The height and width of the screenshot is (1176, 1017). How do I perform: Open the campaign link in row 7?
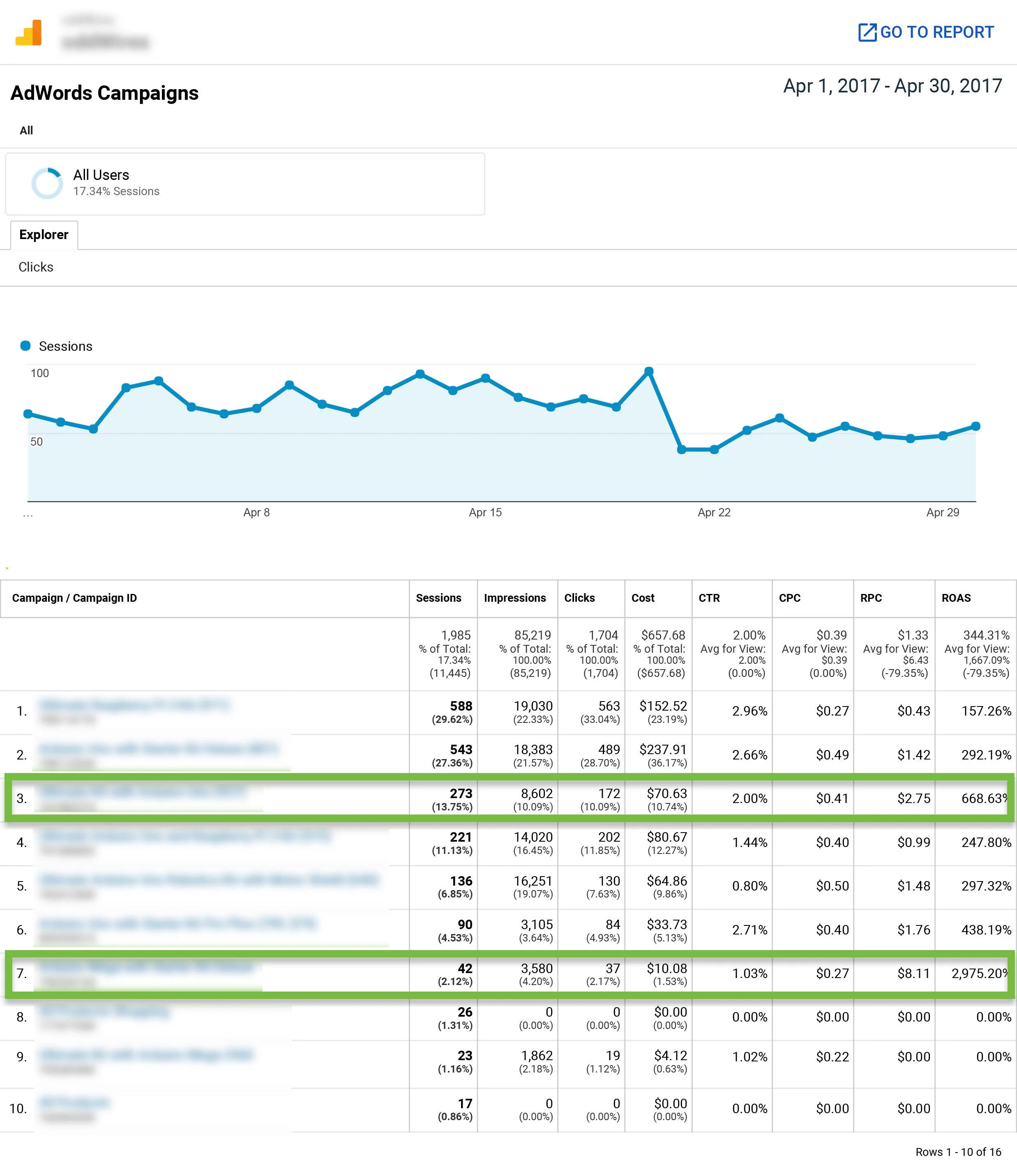coord(147,966)
